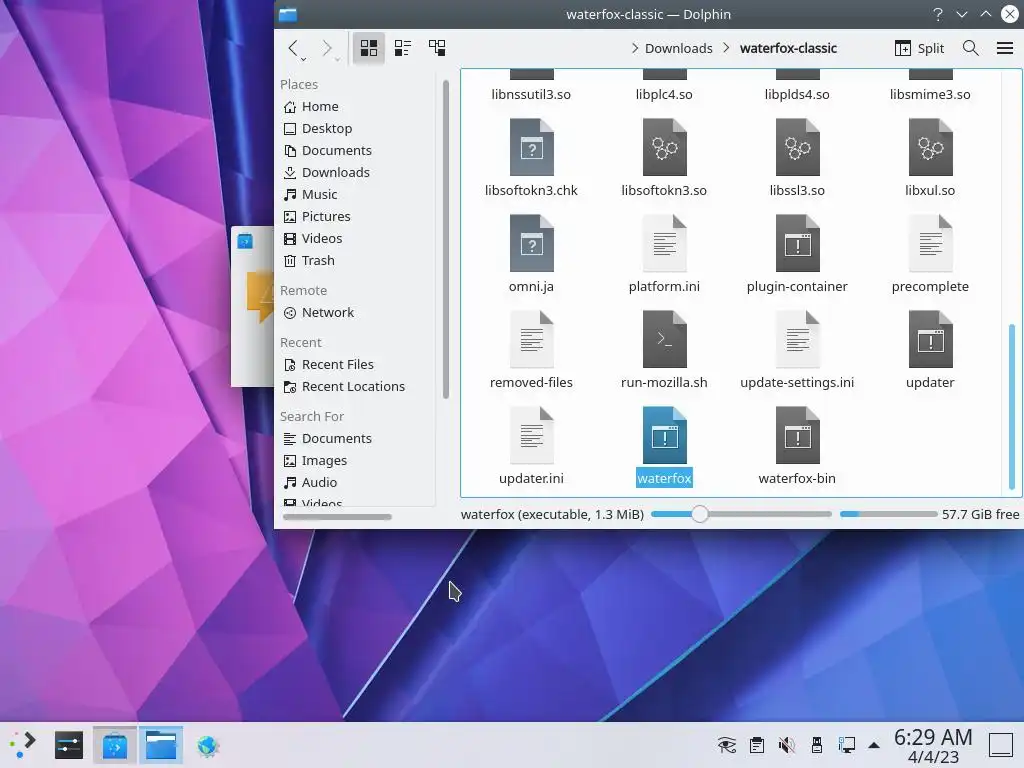Switch to Details tree view mode
This screenshot has width=1024, height=768.
(437, 48)
